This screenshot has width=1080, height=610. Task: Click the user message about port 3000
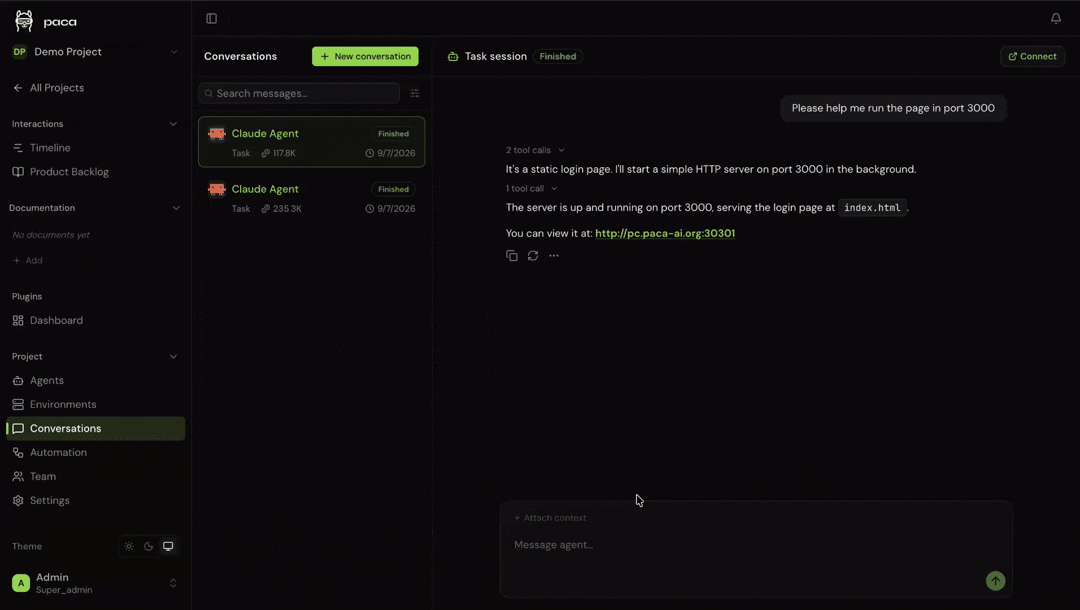pyautogui.click(x=893, y=108)
